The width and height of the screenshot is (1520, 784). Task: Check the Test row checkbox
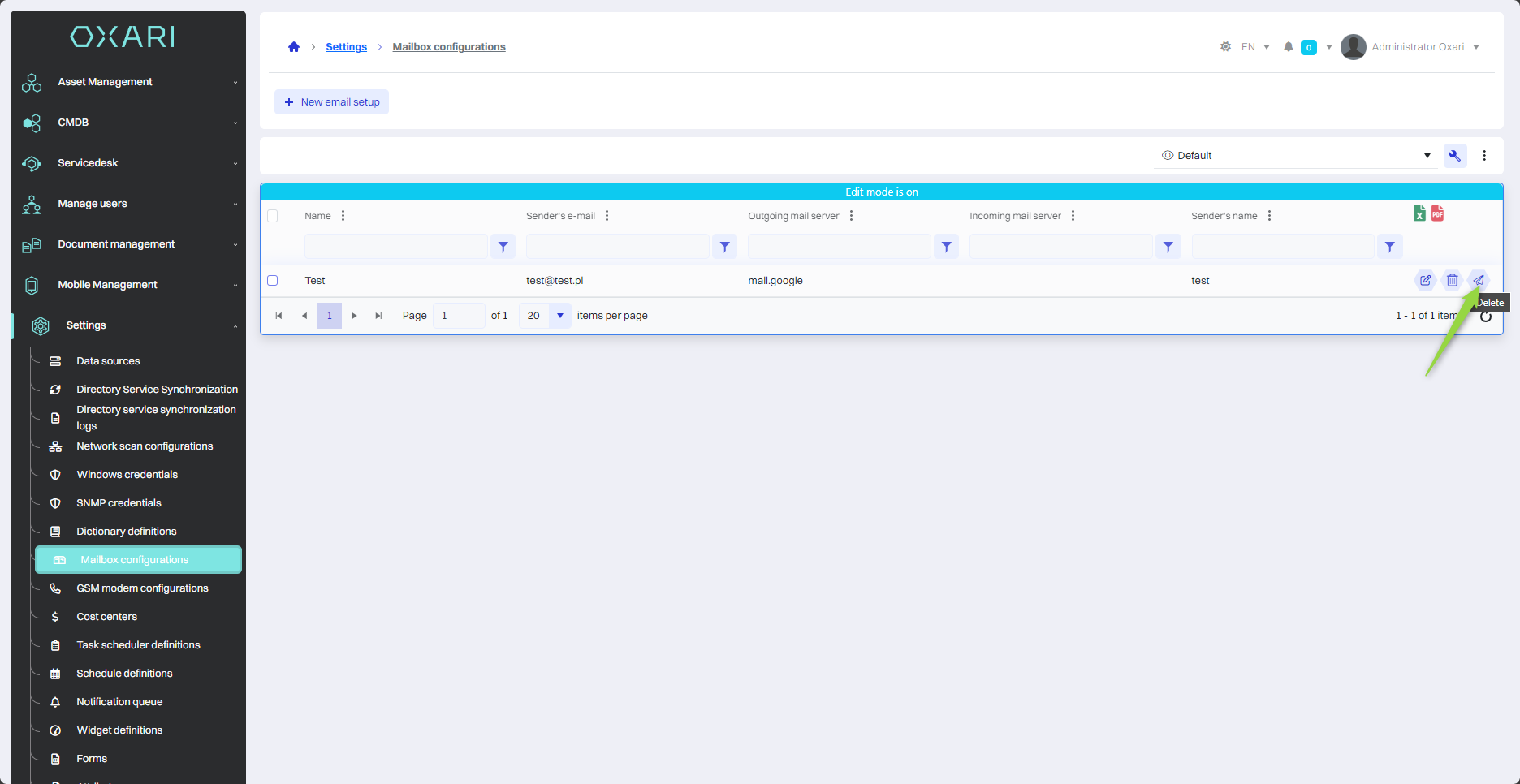[273, 281]
